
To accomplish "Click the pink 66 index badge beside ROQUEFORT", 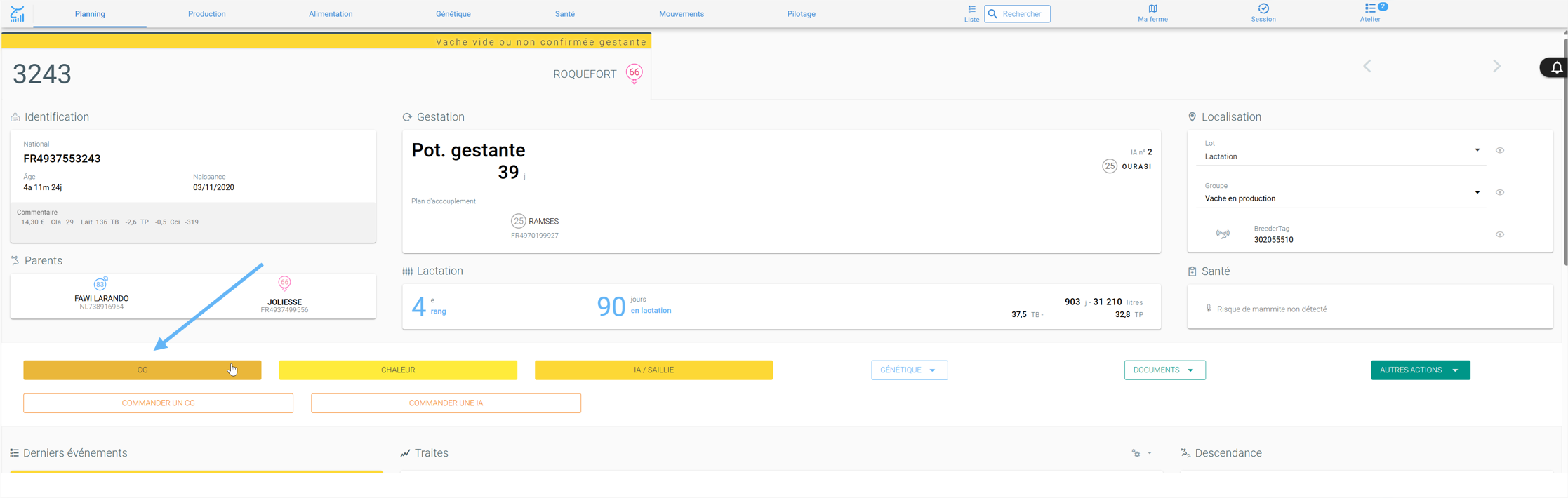I will 634,74.
